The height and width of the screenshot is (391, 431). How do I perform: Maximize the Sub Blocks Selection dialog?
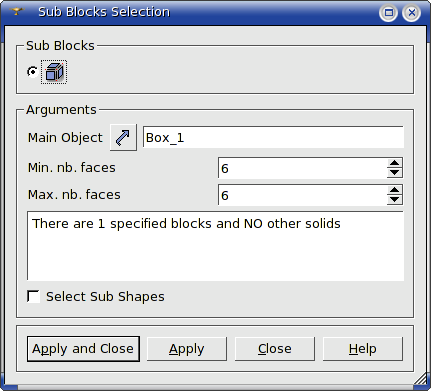point(388,13)
